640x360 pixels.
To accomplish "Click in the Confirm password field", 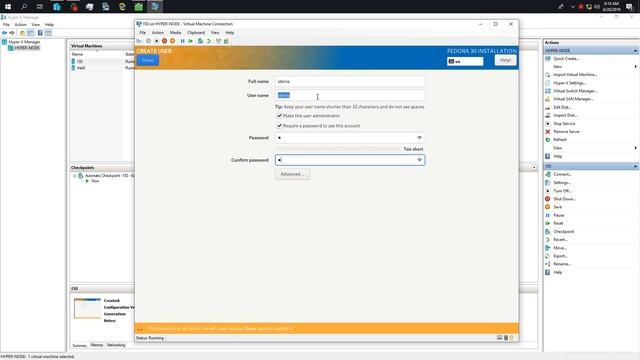I will [x=350, y=160].
